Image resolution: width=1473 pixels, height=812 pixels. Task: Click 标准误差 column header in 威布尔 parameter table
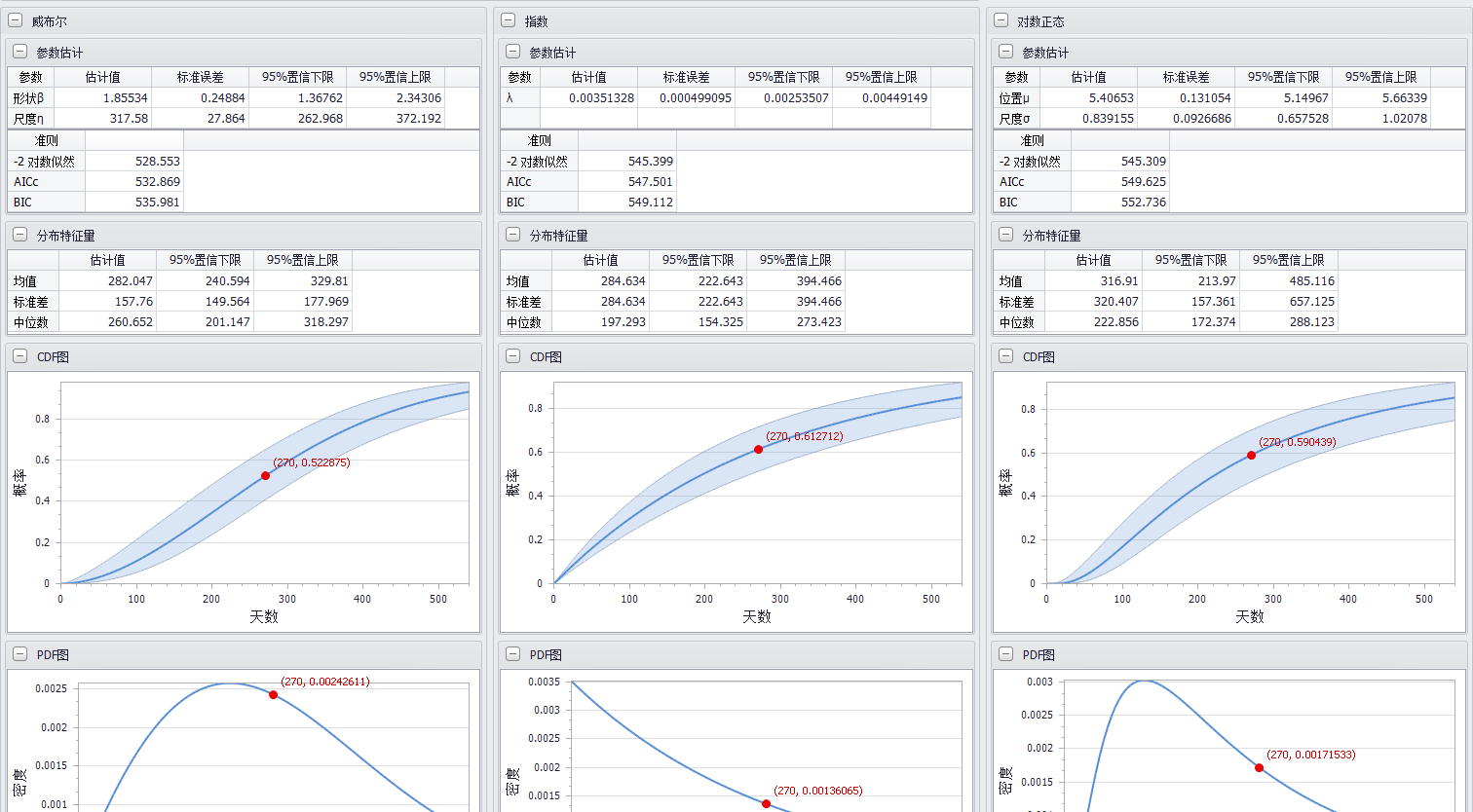200,77
